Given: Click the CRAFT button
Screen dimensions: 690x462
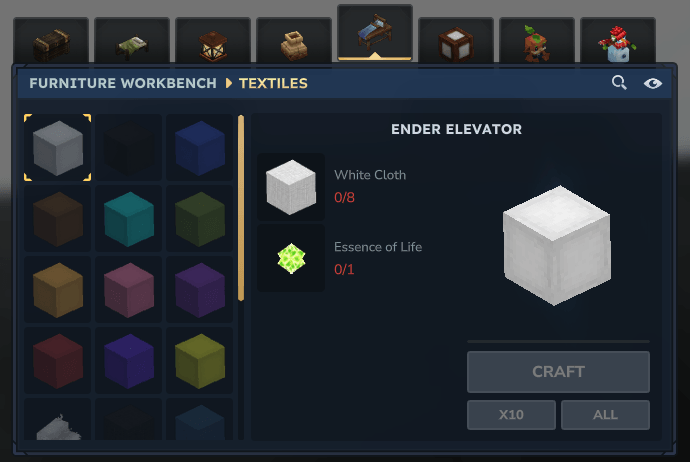Looking at the screenshot, I should click(558, 372).
